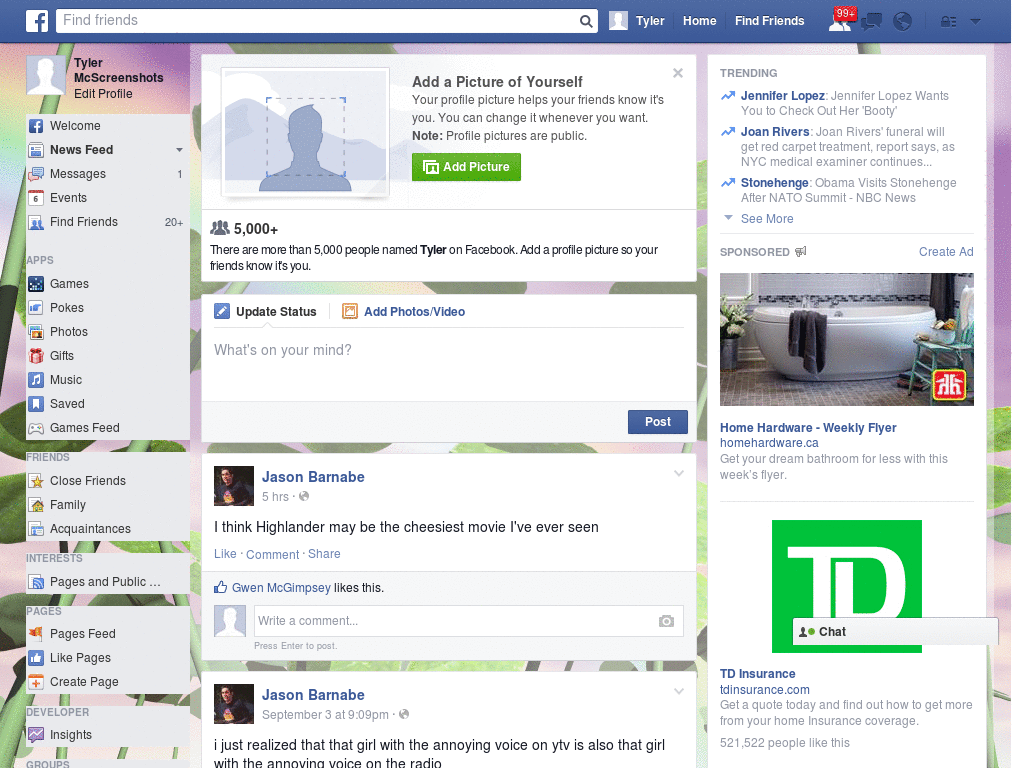Click the Photos app icon

[36, 332]
